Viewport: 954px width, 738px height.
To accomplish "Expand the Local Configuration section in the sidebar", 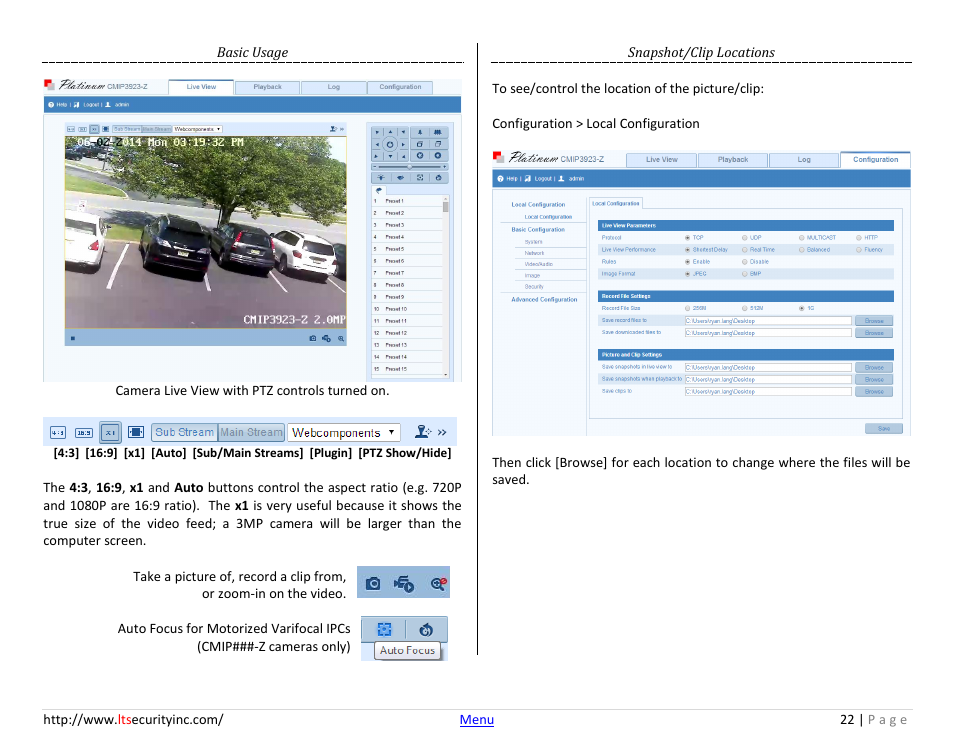I will (x=538, y=204).
